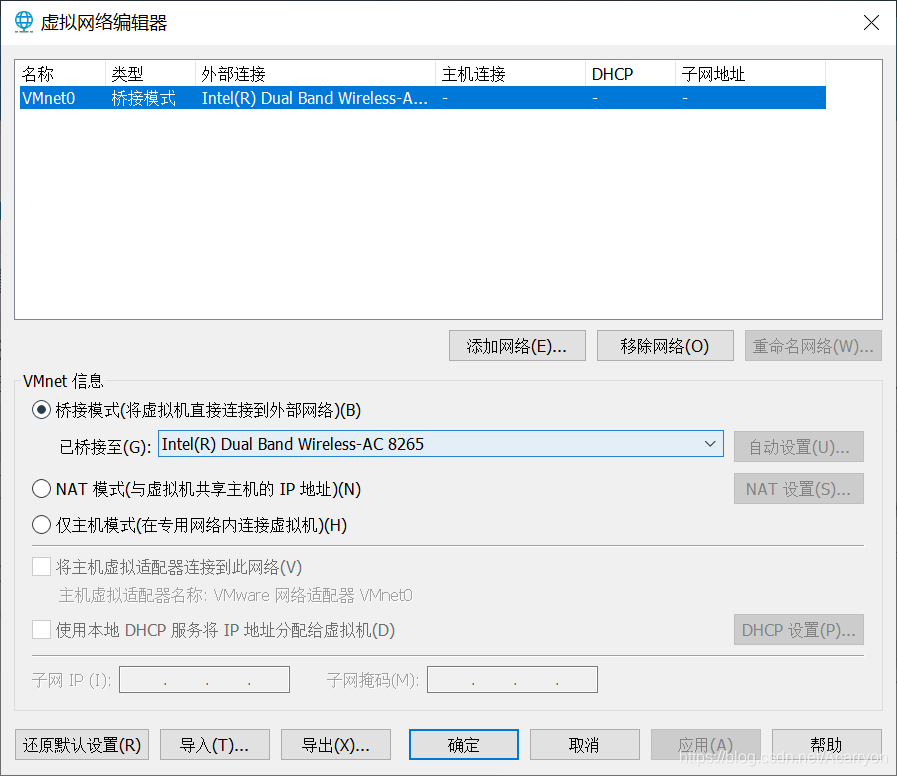This screenshot has width=897, height=776.
Task: Click the 自动设置(U)... button
Action: pos(799,446)
